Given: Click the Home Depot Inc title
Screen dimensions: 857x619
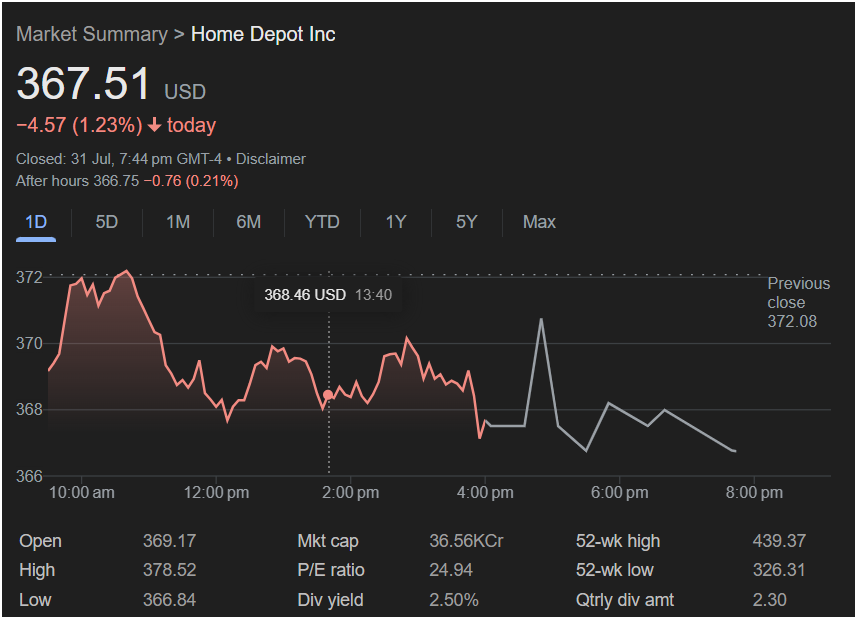Looking at the screenshot, I should pos(263,34).
